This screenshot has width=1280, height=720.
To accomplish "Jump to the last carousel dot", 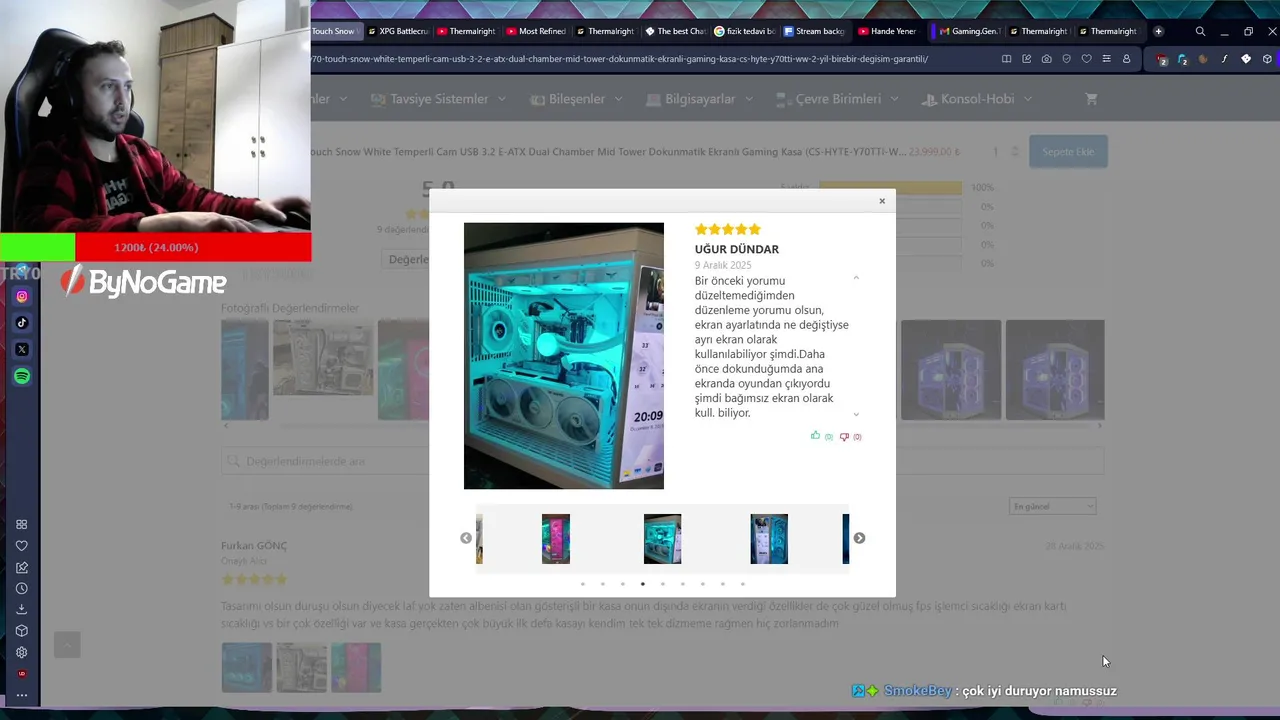I will click(x=743, y=584).
